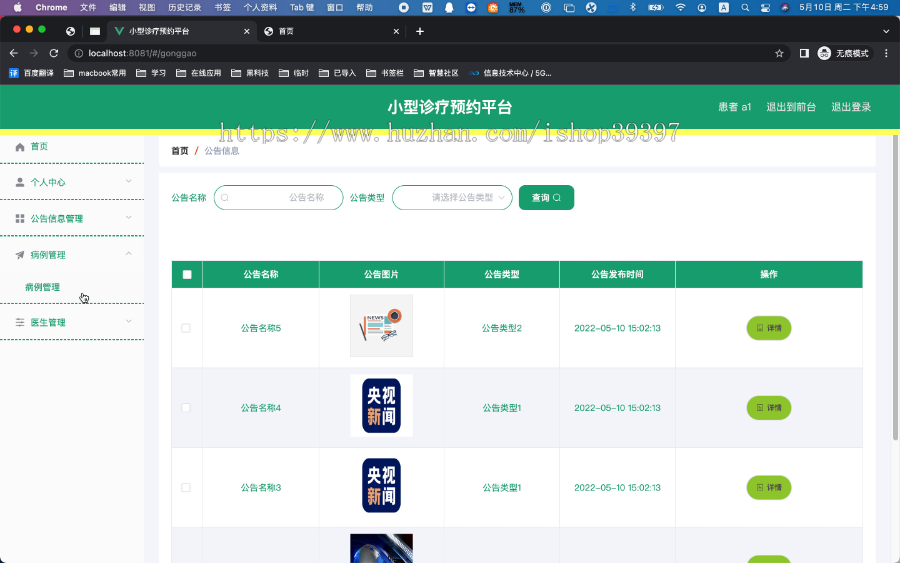Open Chrome three-dot menu
Image resolution: width=900 pixels, height=563 pixels.
pos(886,53)
